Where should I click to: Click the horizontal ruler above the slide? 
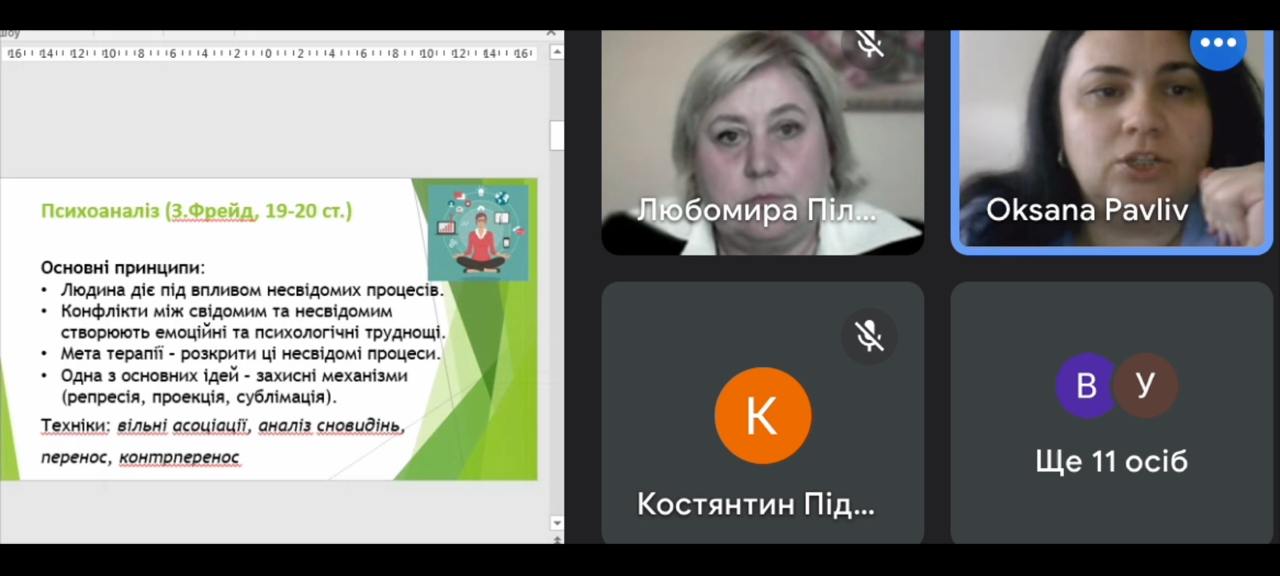[x=270, y=54]
